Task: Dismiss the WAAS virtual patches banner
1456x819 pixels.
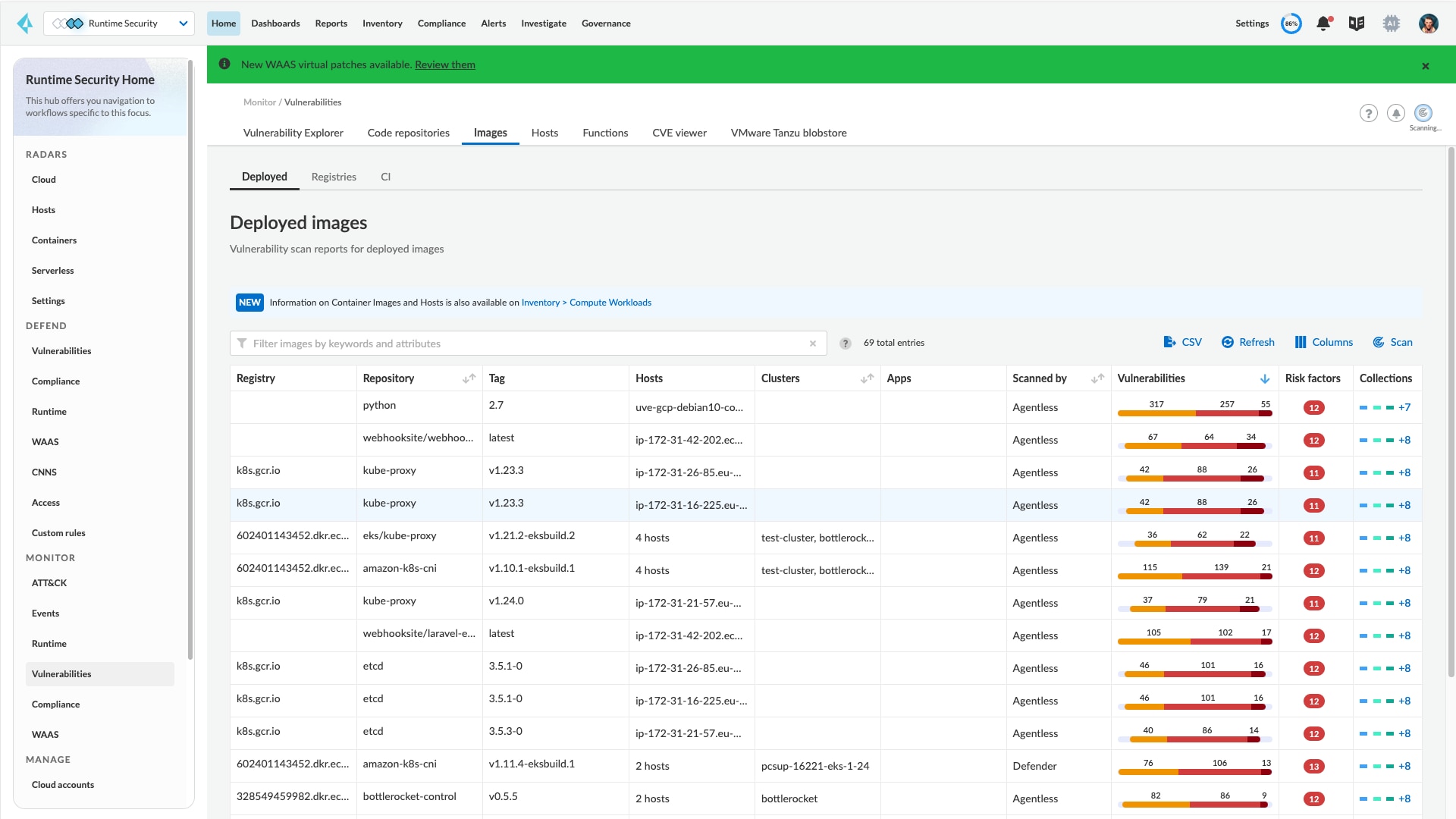Action: coord(1424,65)
